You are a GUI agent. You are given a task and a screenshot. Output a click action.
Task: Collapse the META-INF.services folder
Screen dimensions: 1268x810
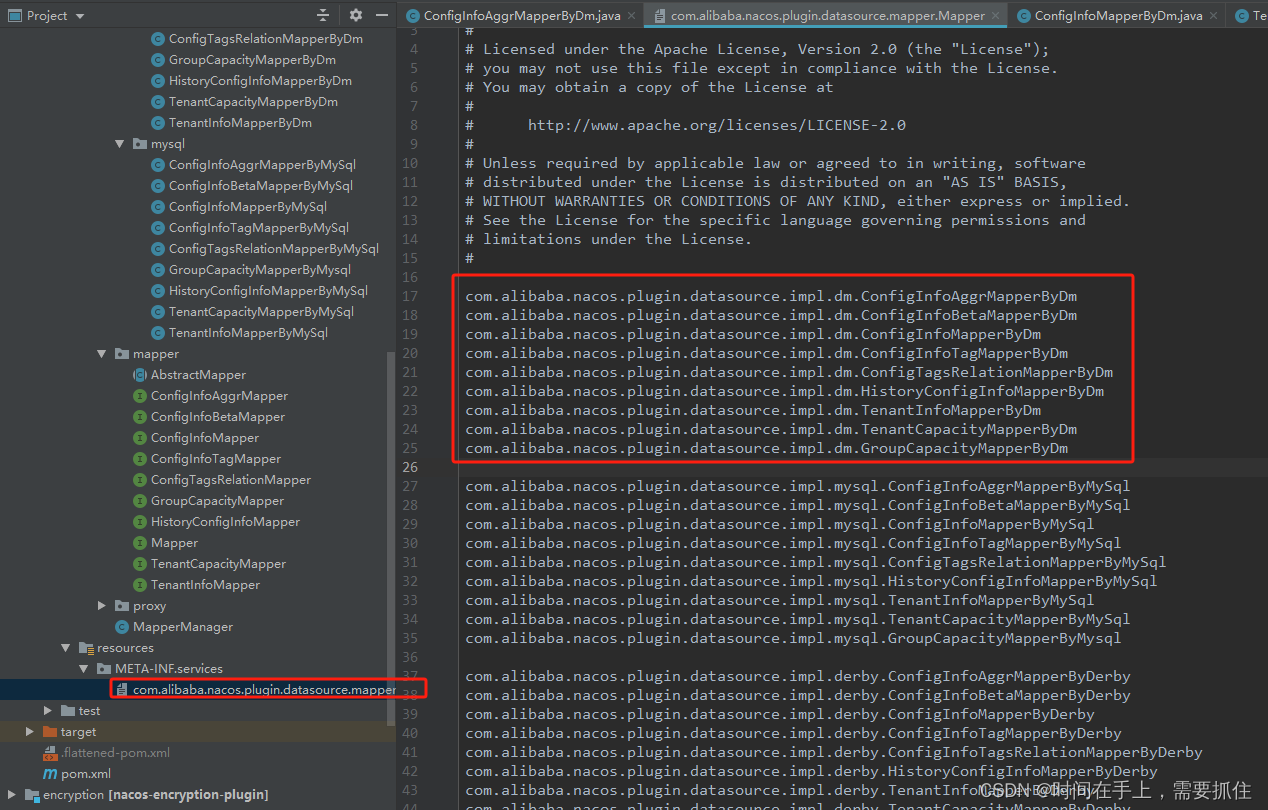(84, 669)
